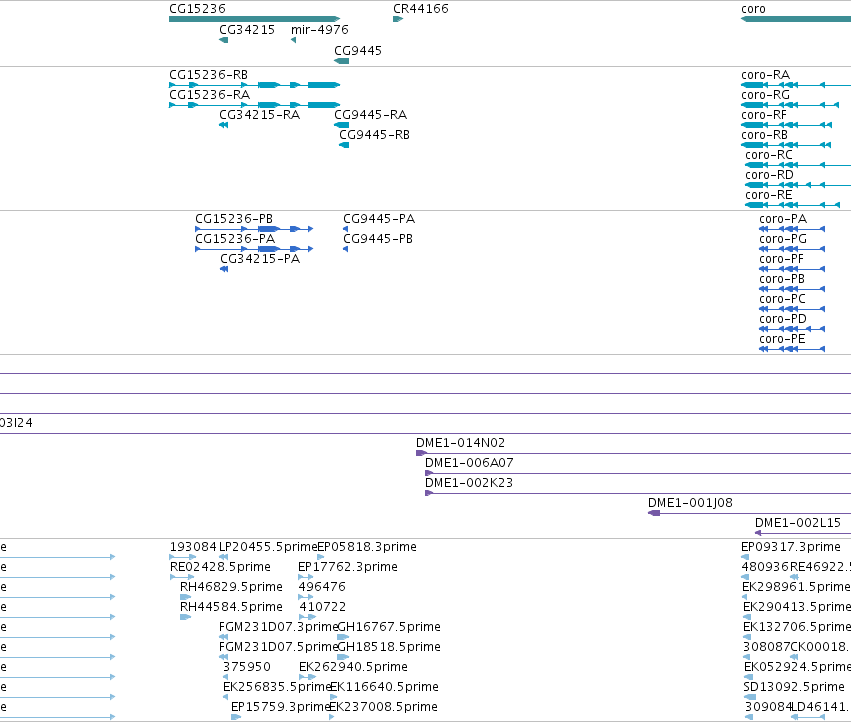851x722 pixels.
Task: Select the CR44166 gene arrow
Action: point(398,19)
